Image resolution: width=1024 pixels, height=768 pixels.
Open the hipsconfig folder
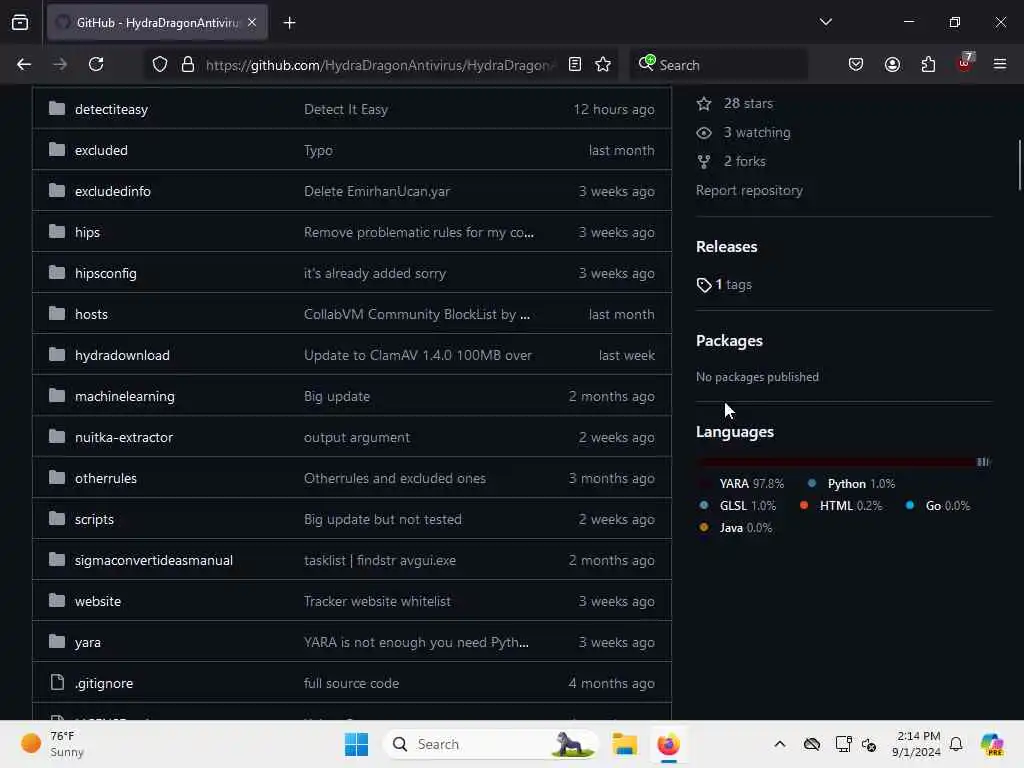(x=105, y=274)
